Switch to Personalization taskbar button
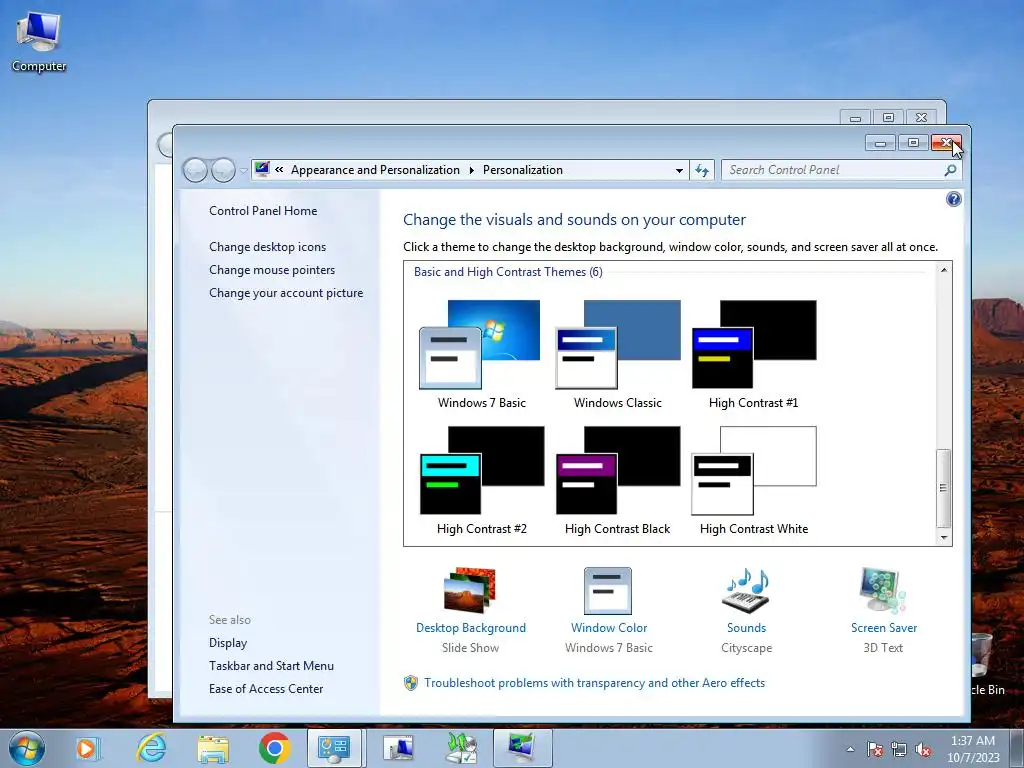The image size is (1024, 768). [x=522, y=748]
